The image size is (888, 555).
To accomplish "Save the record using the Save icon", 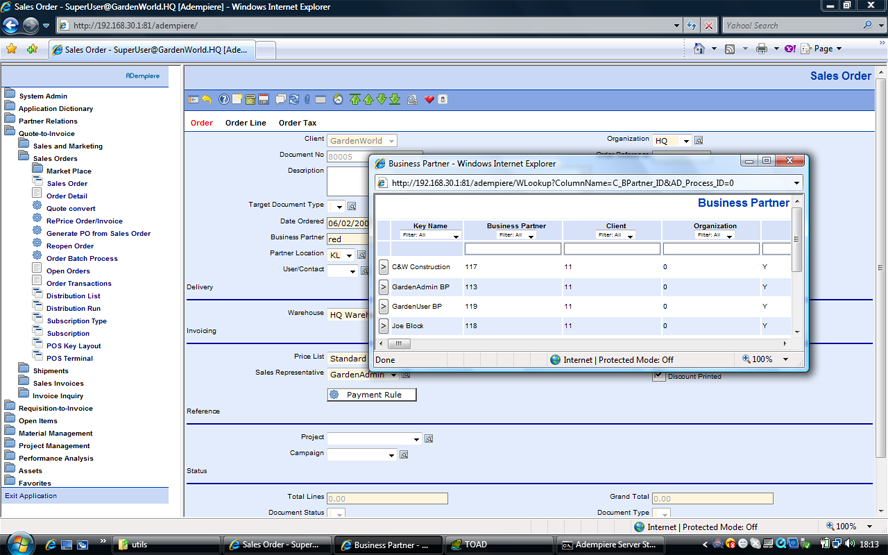I will click(x=263, y=100).
